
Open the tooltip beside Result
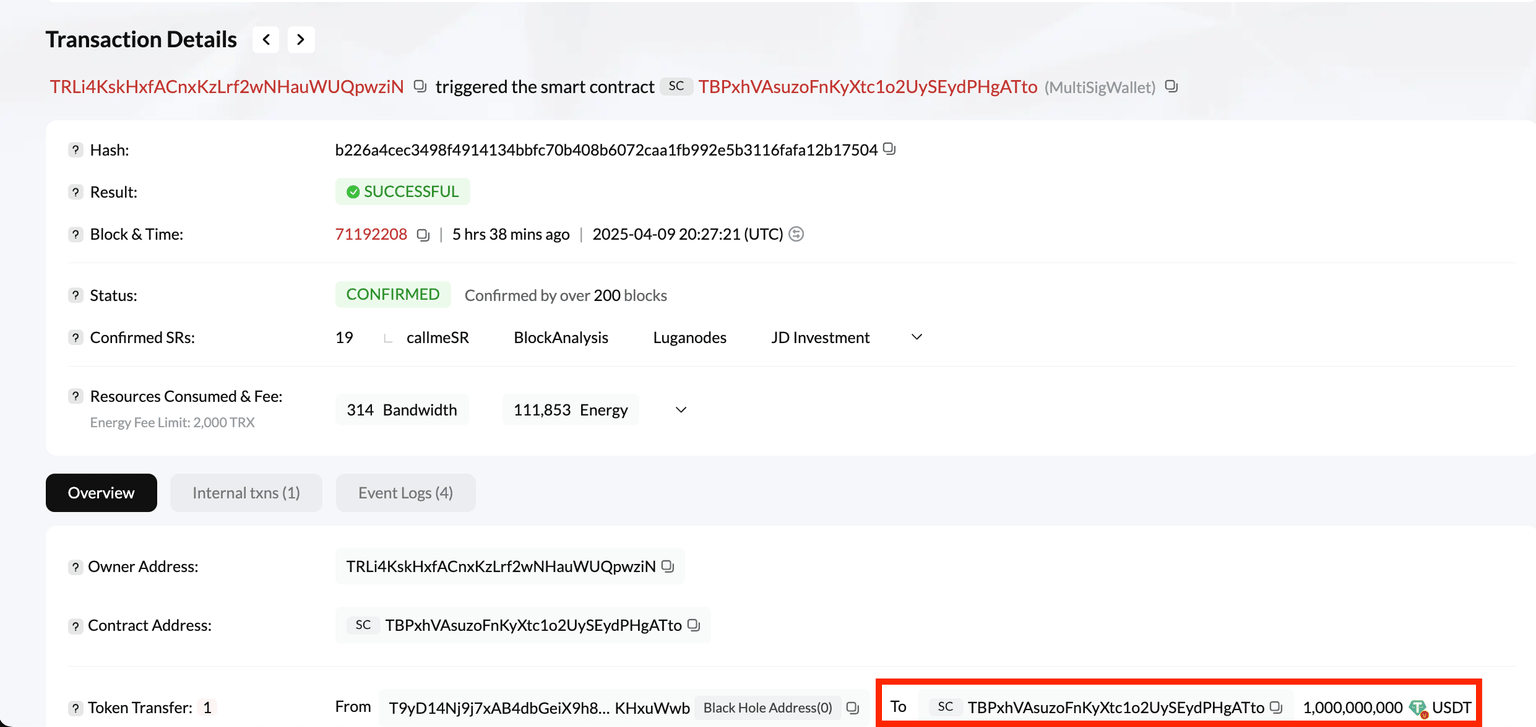point(75,191)
